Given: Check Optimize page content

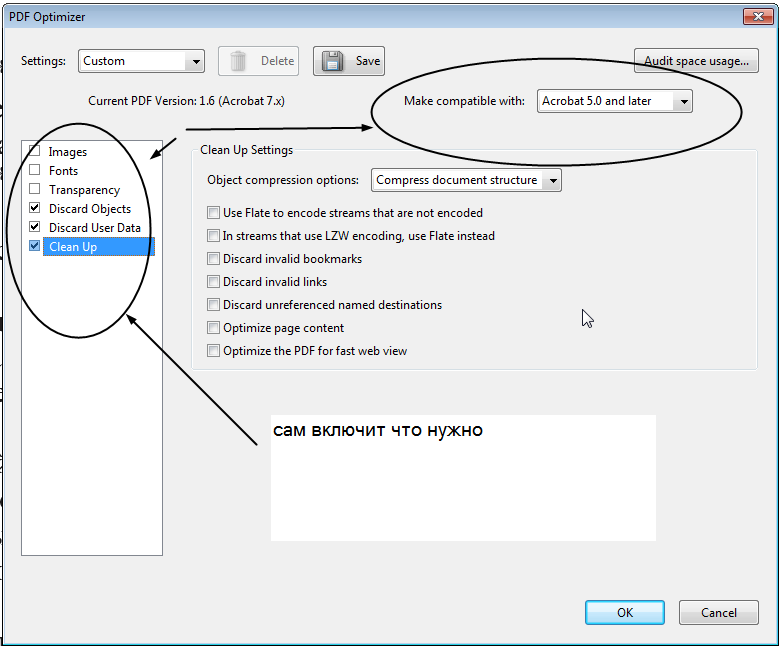Looking at the screenshot, I should [x=213, y=327].
